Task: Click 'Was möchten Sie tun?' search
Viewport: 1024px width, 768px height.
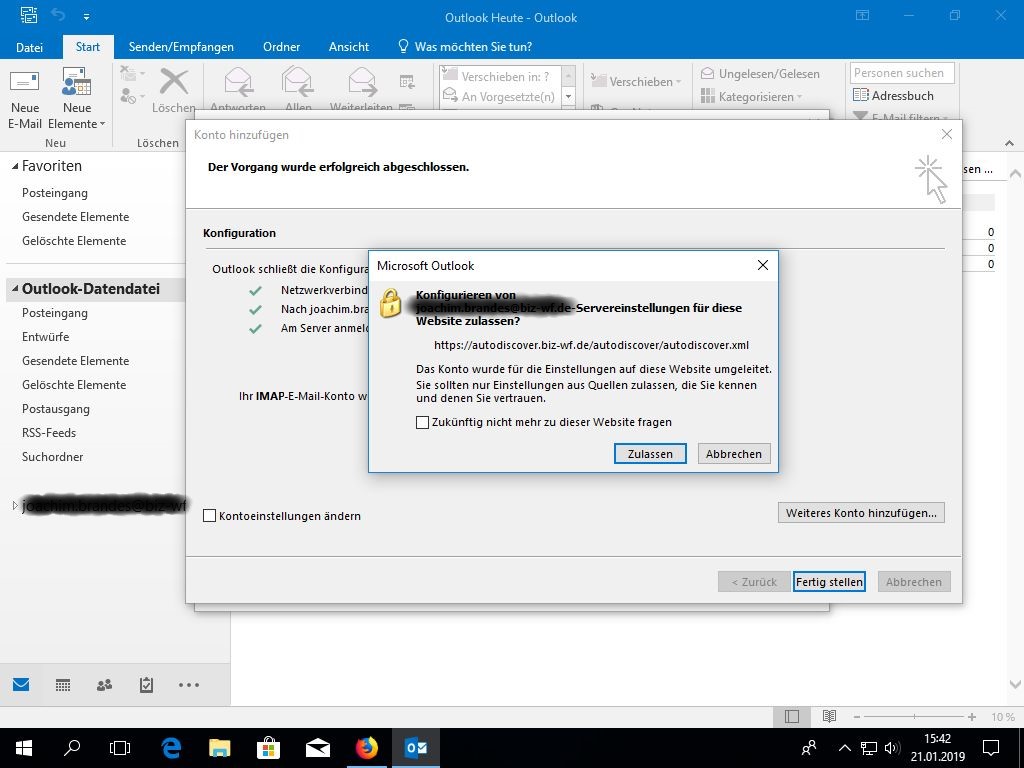Action: [x=465, y=47]
